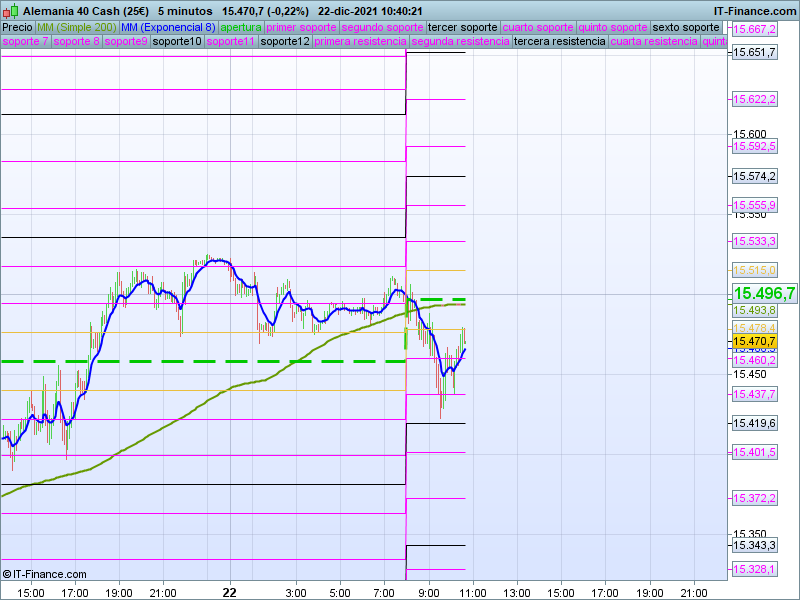The image size is (800, 600).
Task: Click the bold 22 date marker
Action: (230, 592)
